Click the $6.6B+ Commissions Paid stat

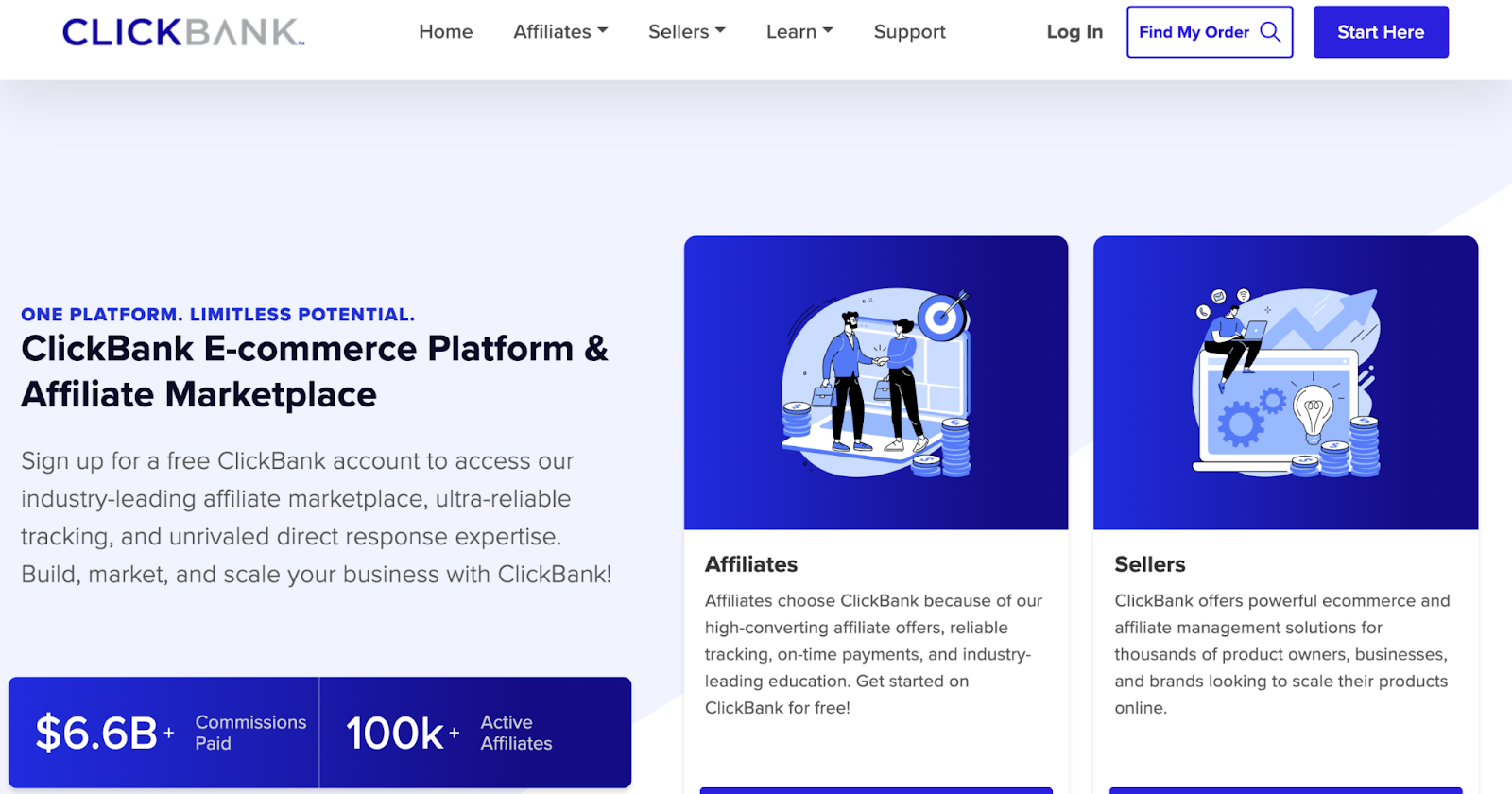click(x=164, y=733)
